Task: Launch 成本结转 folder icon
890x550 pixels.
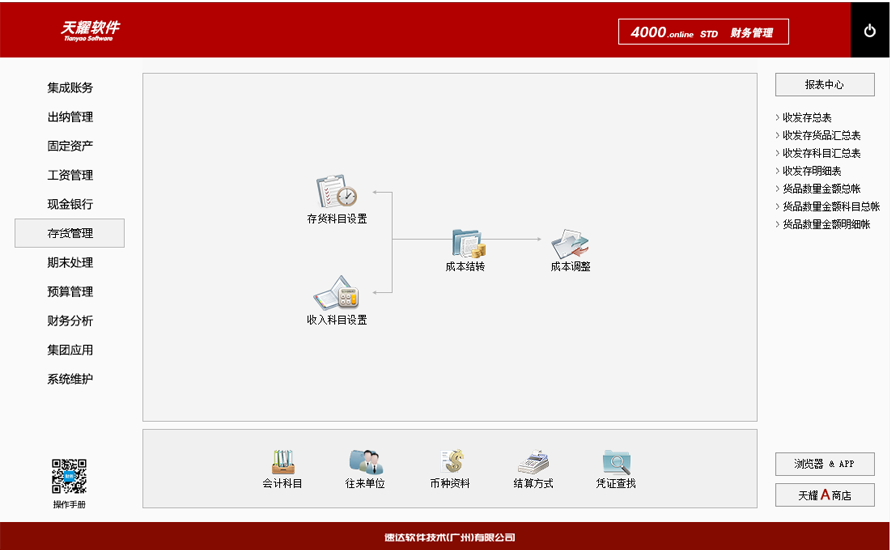Action: (468, 243)
